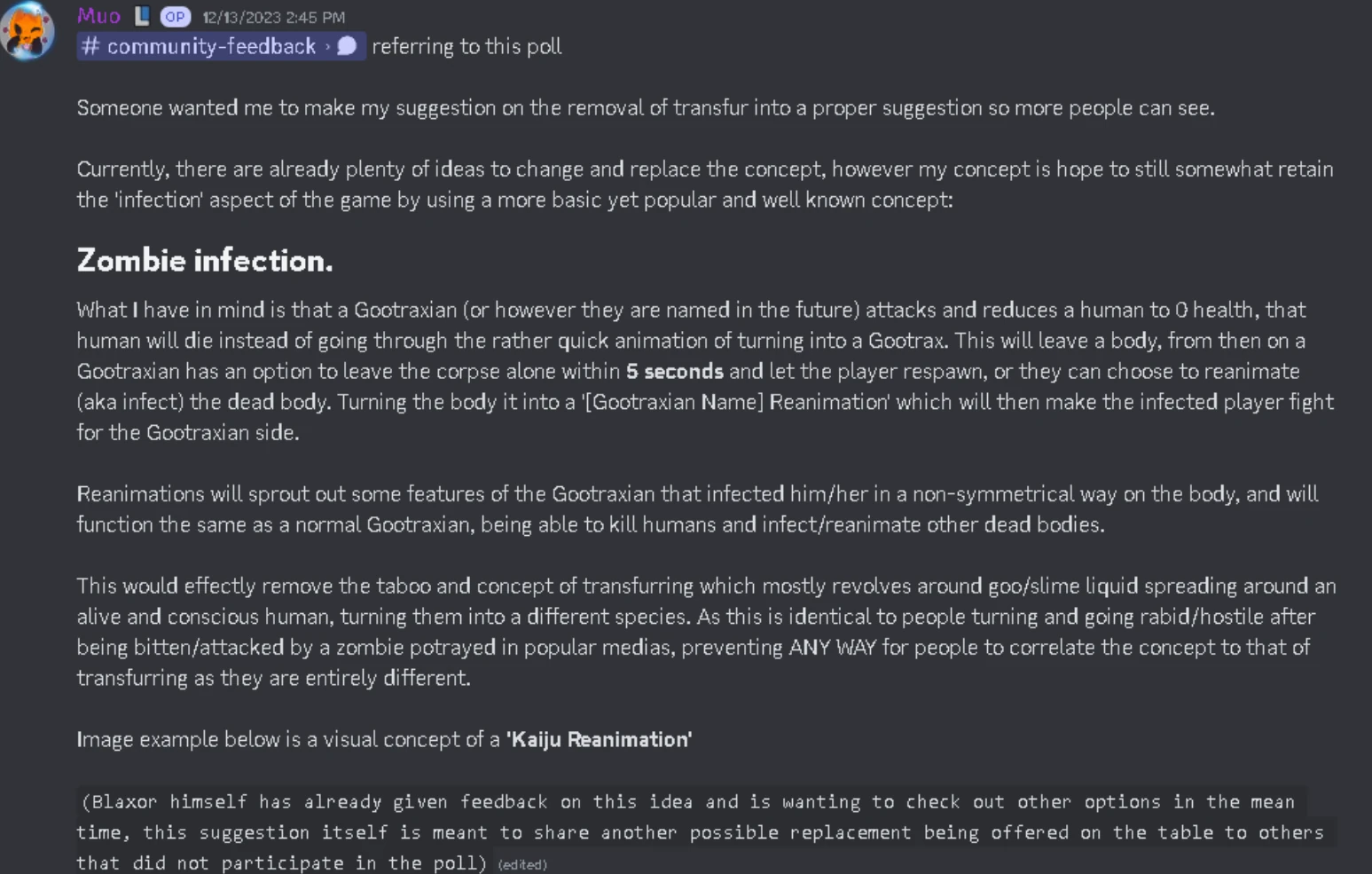Click the small chevron in the channel mention

pyautogui.click(x=328, y=46)
